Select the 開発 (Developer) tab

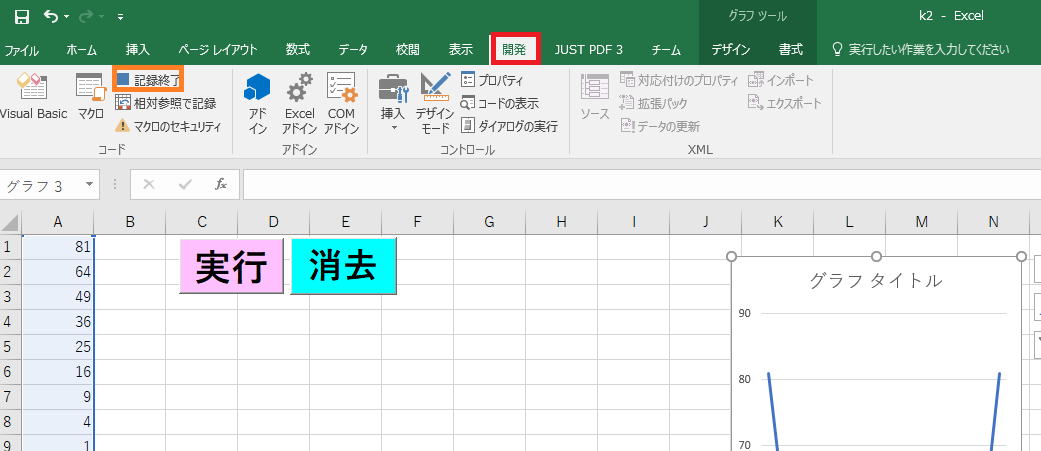[515, 50]
